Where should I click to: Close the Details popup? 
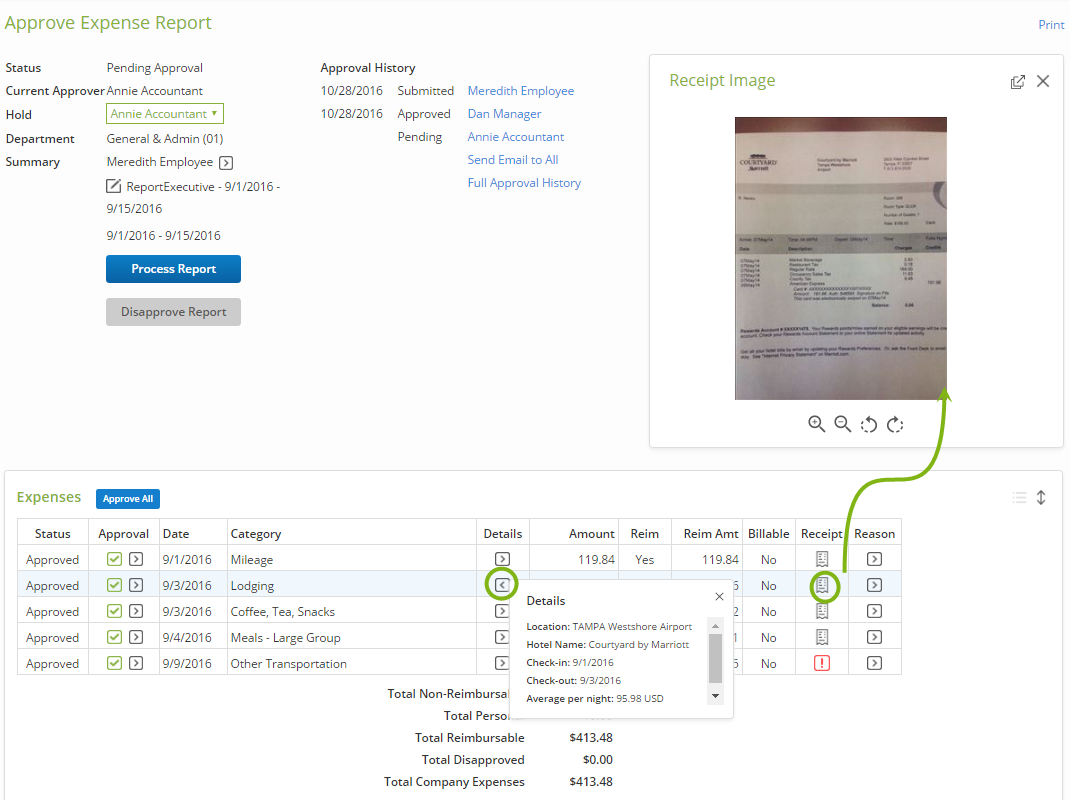point(719,597)
